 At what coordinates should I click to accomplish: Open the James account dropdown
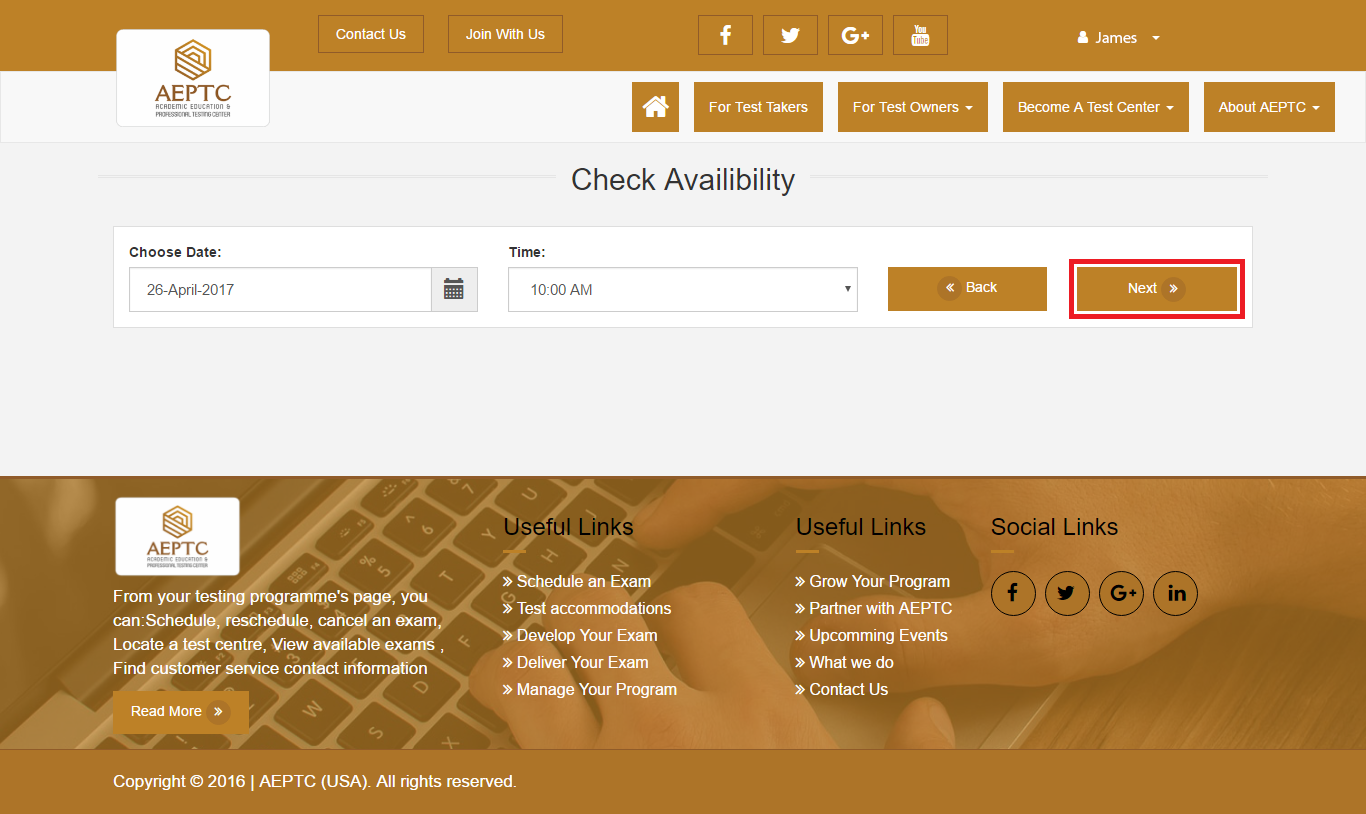click(1118, 38)
